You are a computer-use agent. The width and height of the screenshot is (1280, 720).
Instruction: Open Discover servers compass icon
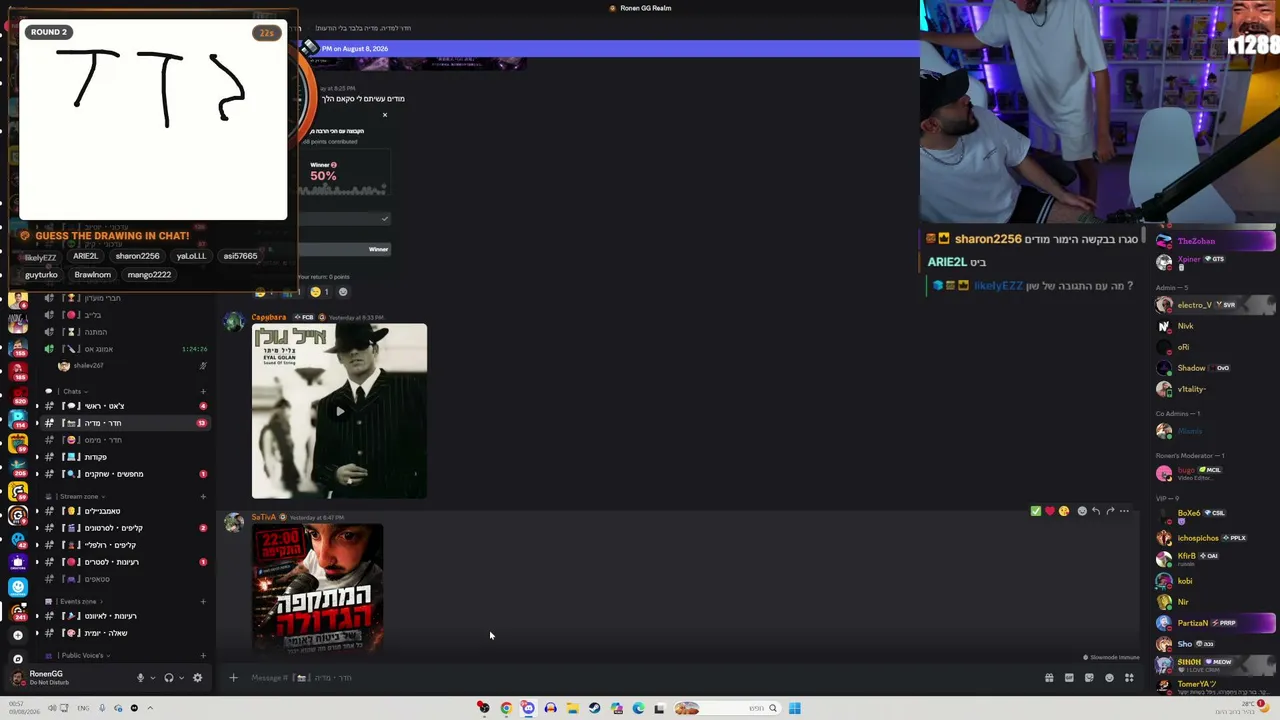point(18,659)
